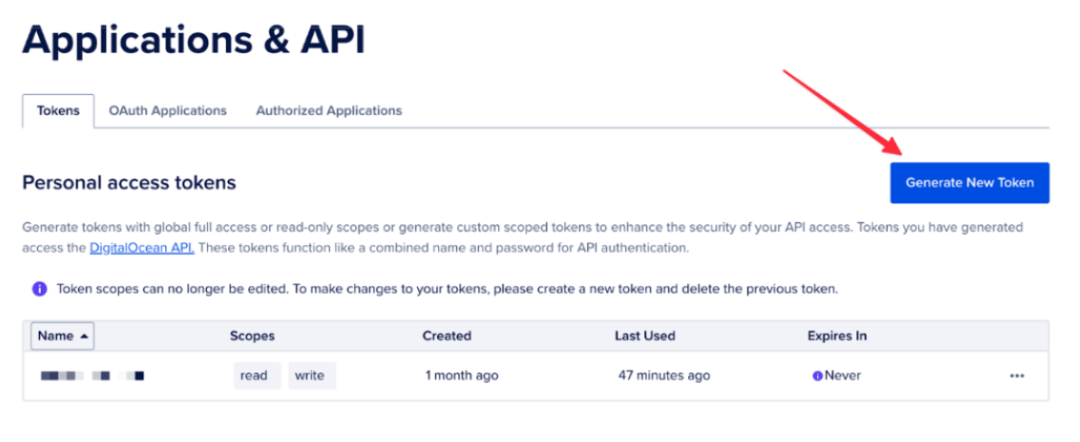Follow the DigitalOcean API link

tap(142, 249)
